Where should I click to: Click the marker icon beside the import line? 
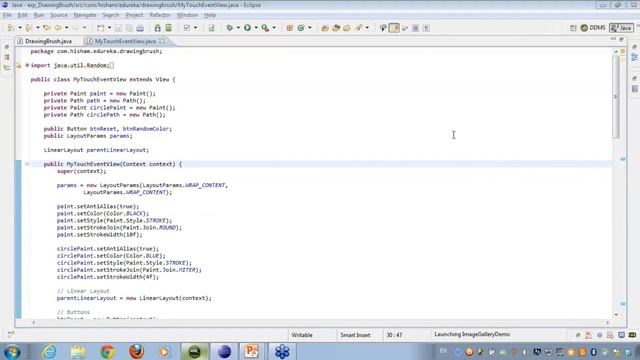(18, 65)
